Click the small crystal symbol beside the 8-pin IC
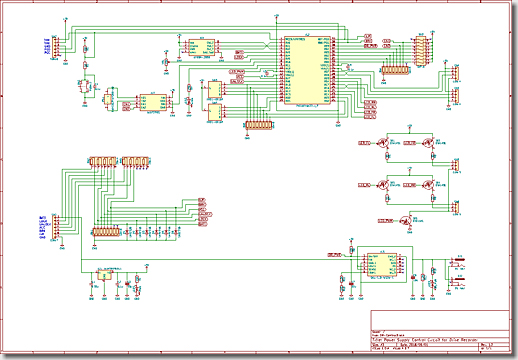This screenshot has width=518, height=360. [x=108, y=99]
